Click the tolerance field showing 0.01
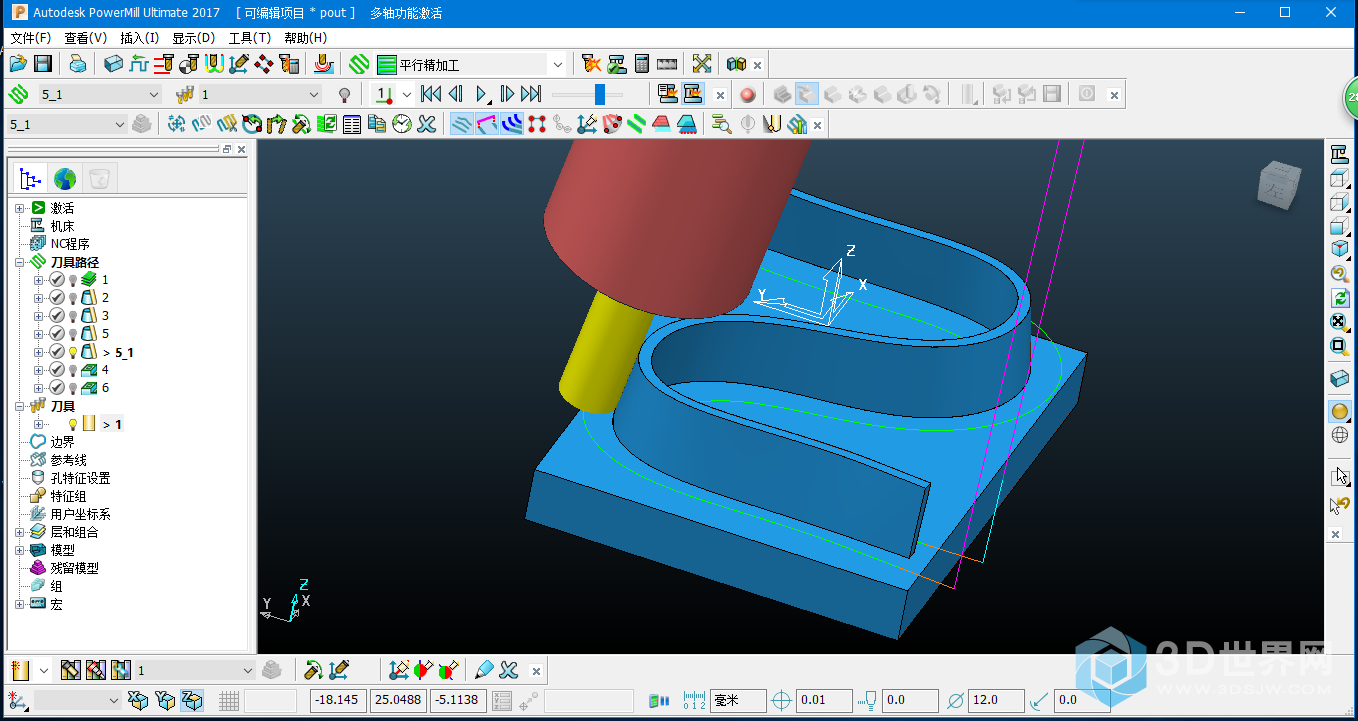This screenshot has height=721, width=1358. tap(824, 700)
